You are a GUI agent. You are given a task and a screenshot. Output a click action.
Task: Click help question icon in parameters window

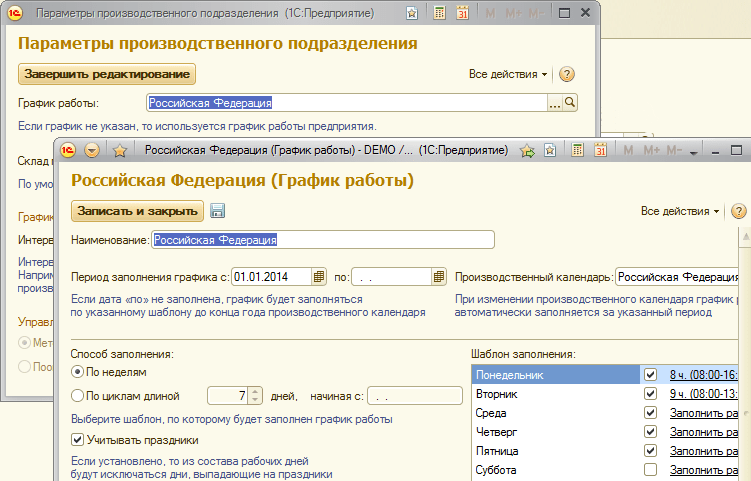[x=567, y=74]
